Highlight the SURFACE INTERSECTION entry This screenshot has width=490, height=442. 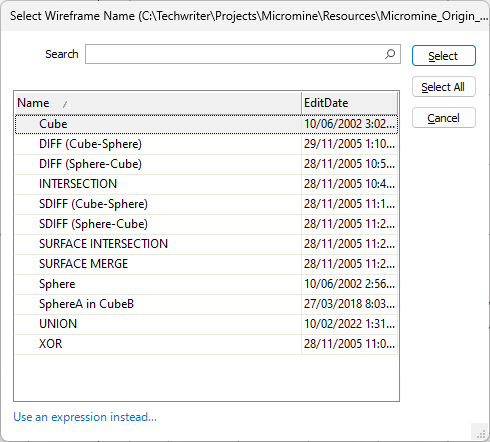pos(206,244)
